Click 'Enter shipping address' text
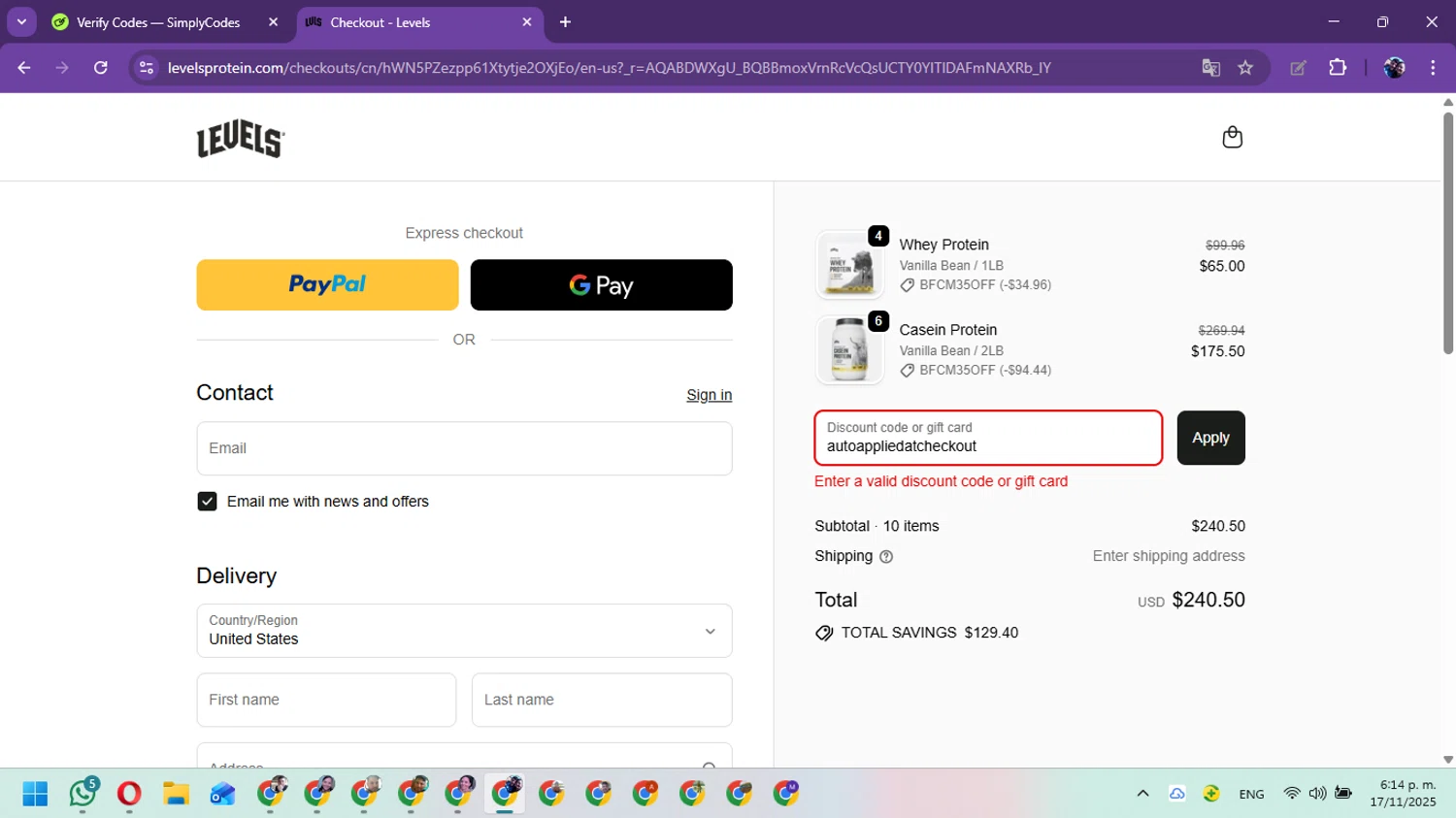Image resolution: width=1456 pixels, height=818 pixels. (x=1169, y=556)
